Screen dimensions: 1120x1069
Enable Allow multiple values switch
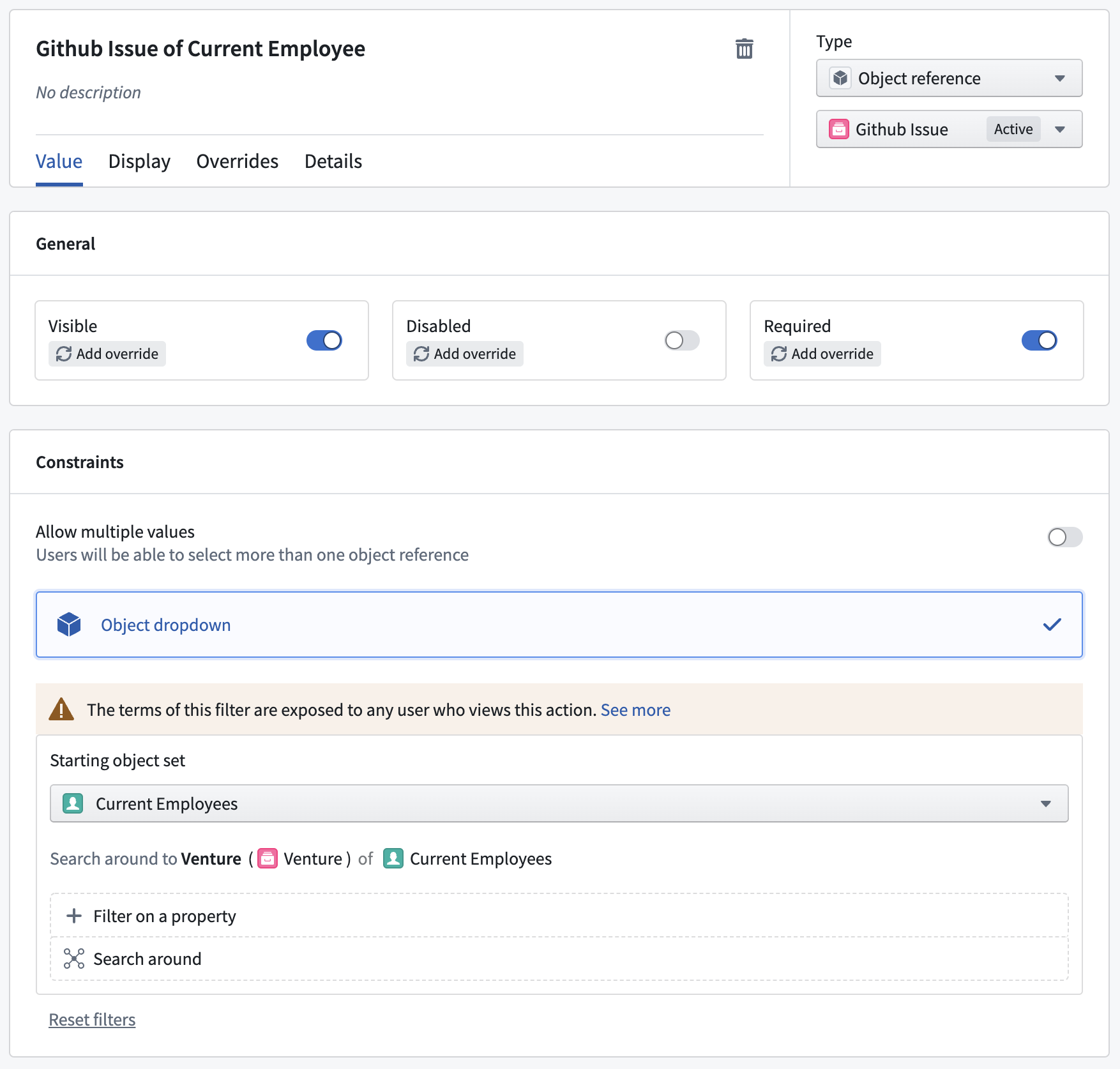(x=1065, y=537)
